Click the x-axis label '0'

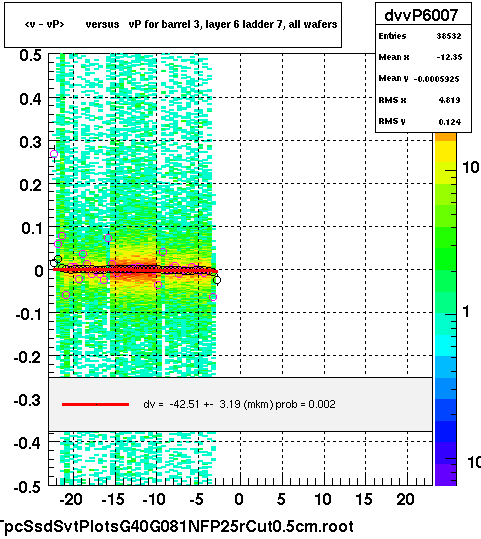coord(239,499)
